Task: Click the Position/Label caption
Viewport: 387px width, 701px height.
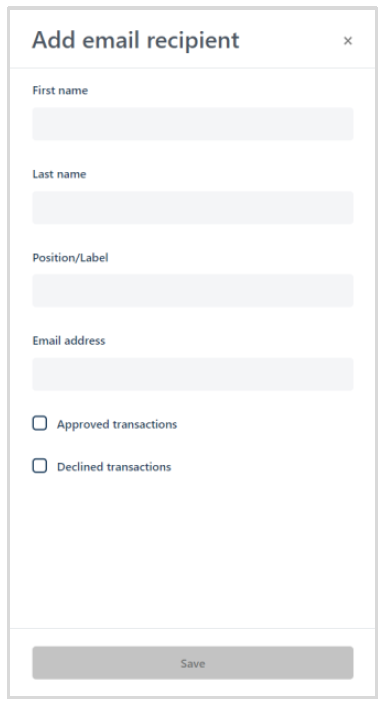Action: point(70,258)
